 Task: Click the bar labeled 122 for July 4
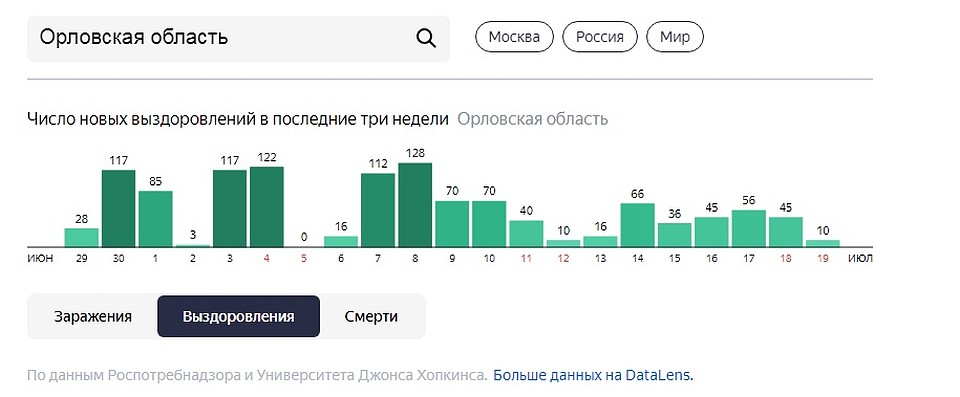tap(267, 206)
